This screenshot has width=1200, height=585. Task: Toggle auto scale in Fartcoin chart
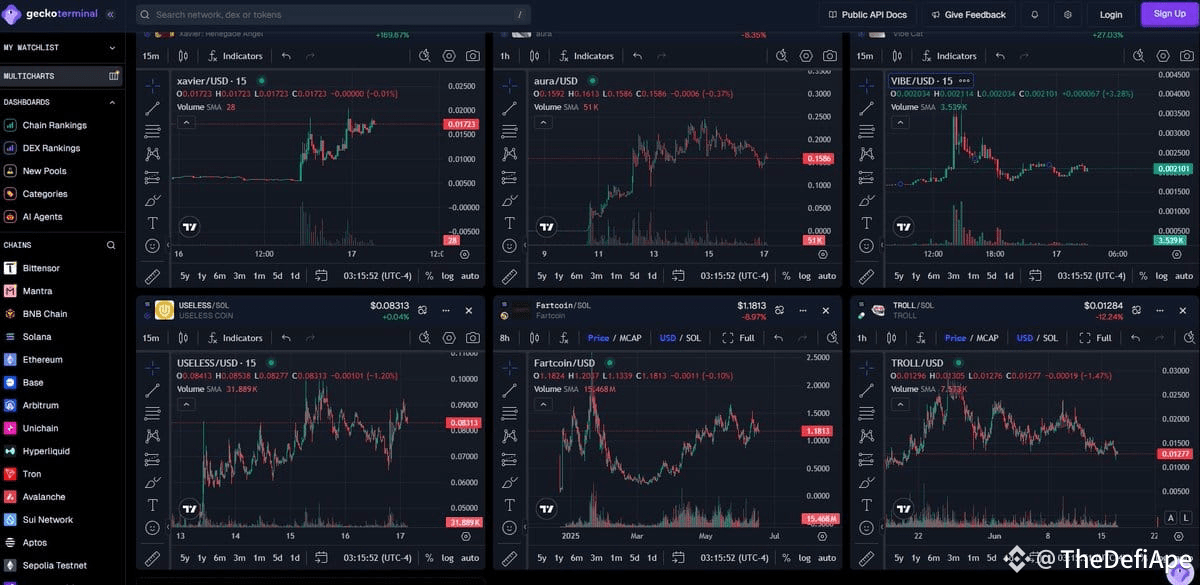point(827,558)
